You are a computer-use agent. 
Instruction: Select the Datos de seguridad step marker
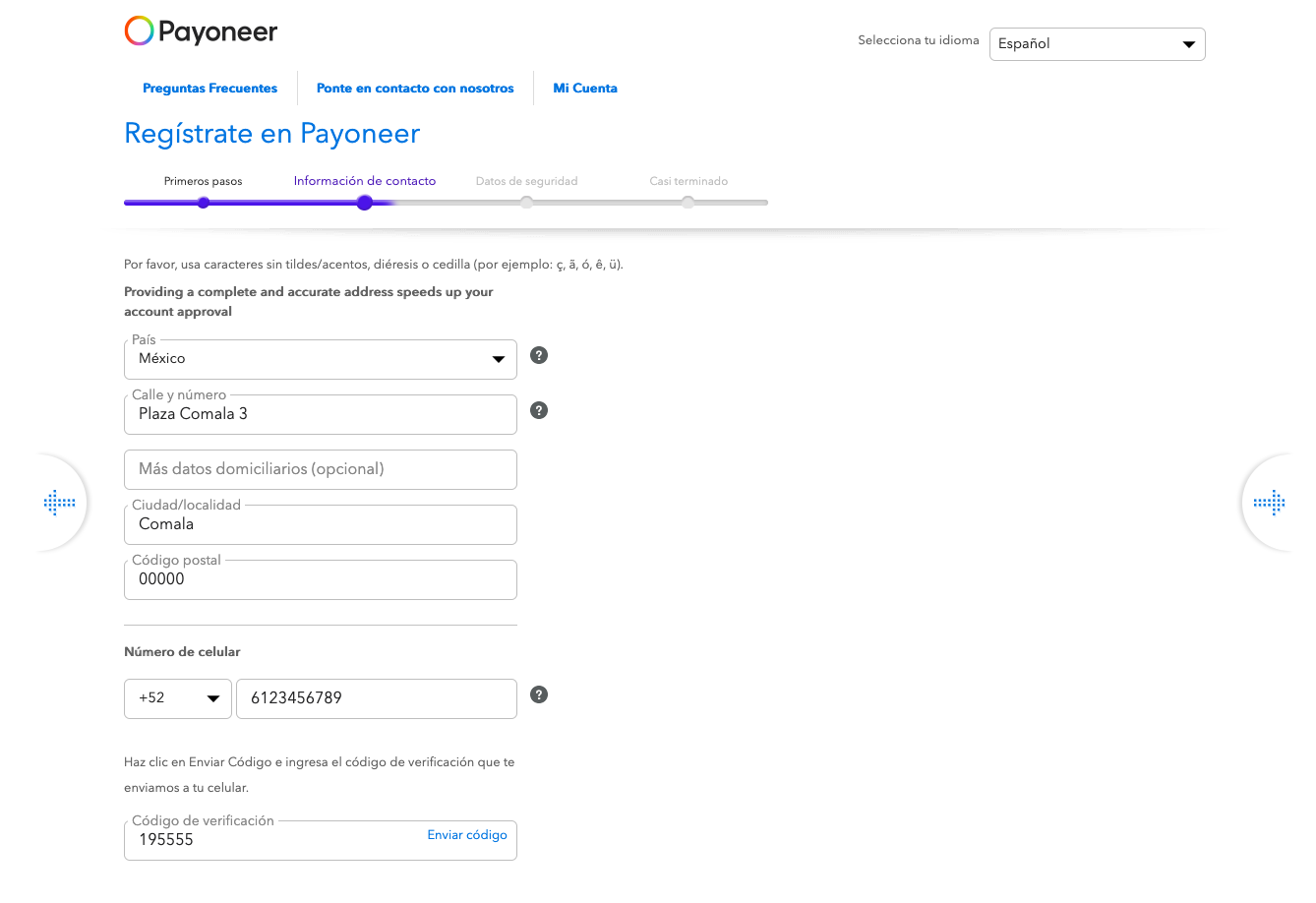[527, 203]
